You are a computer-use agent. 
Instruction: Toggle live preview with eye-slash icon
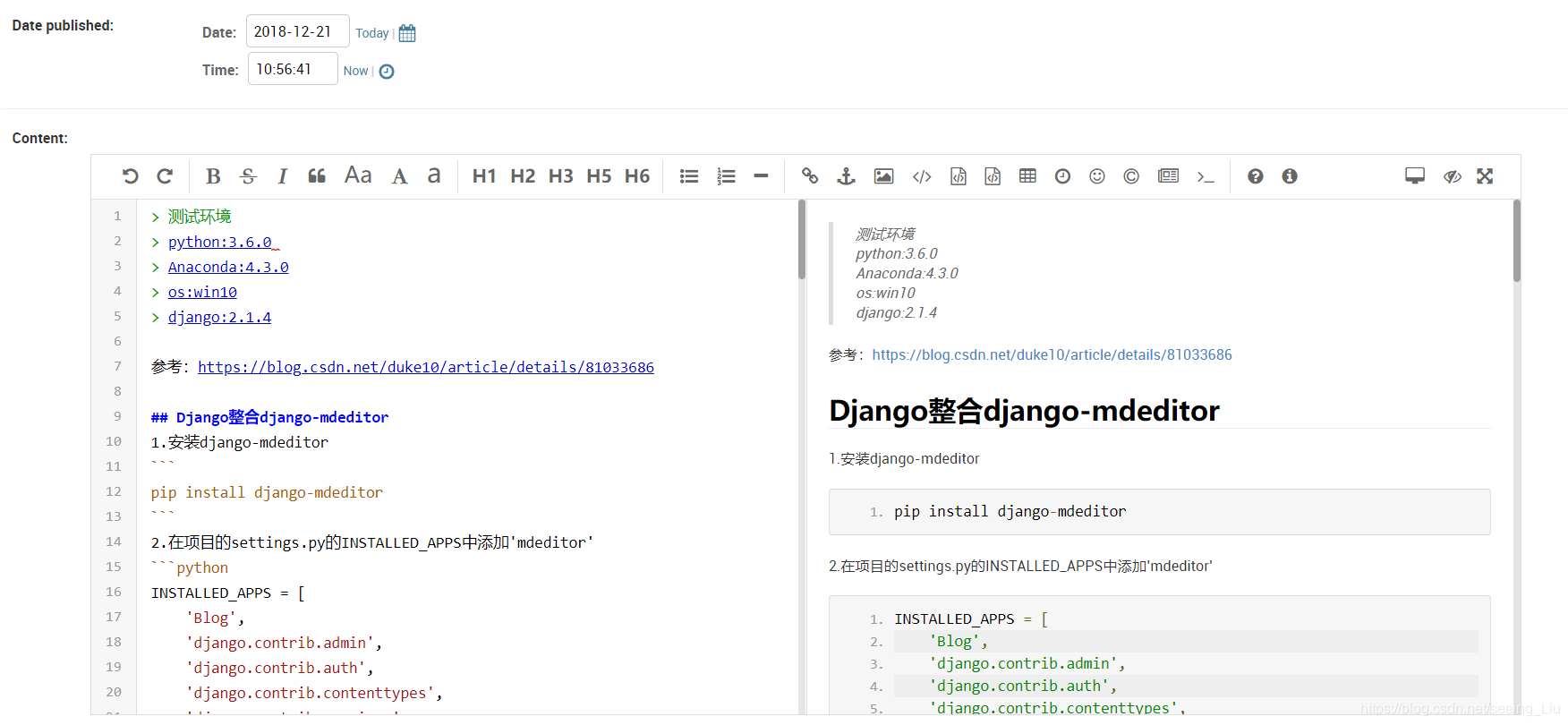click(x=1453, y=176)
